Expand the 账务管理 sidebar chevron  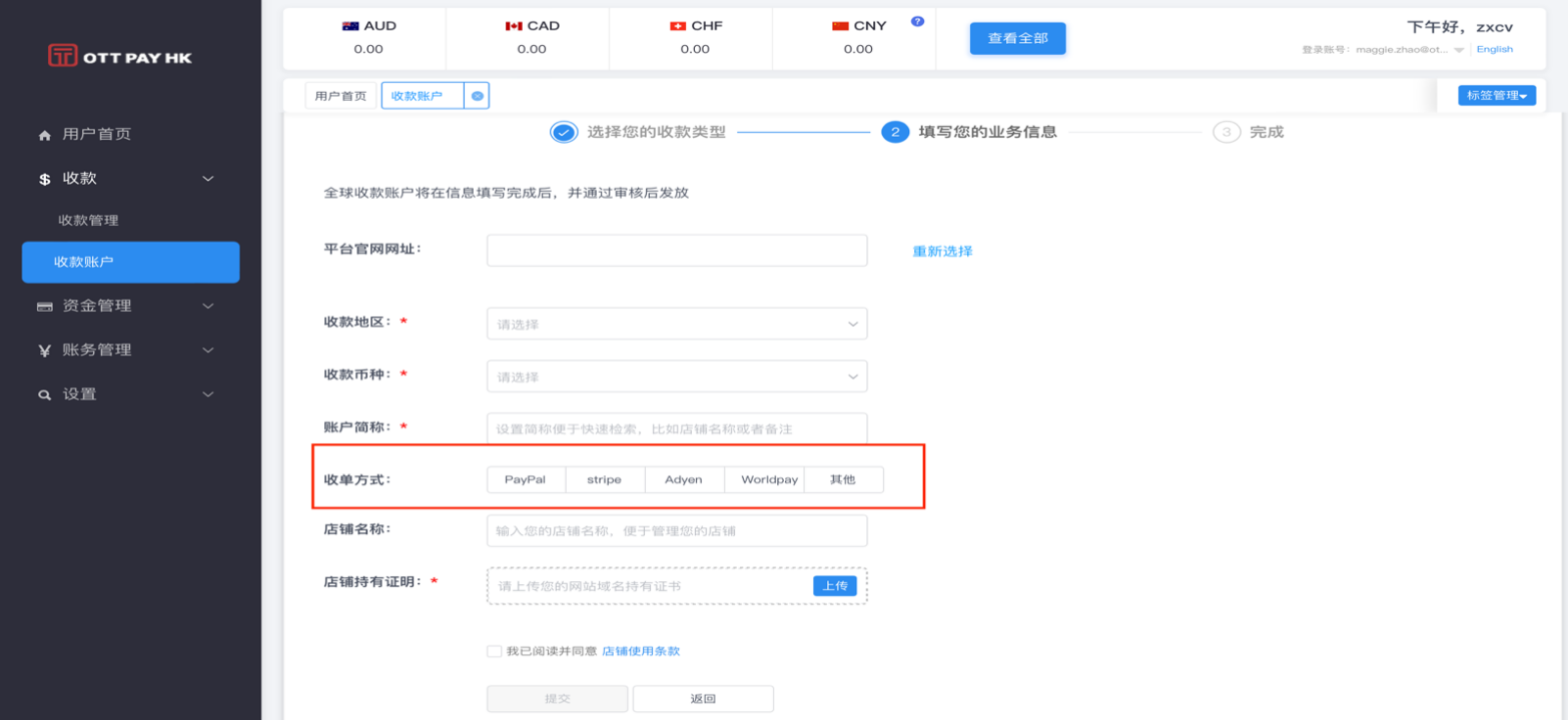(208, 350)
